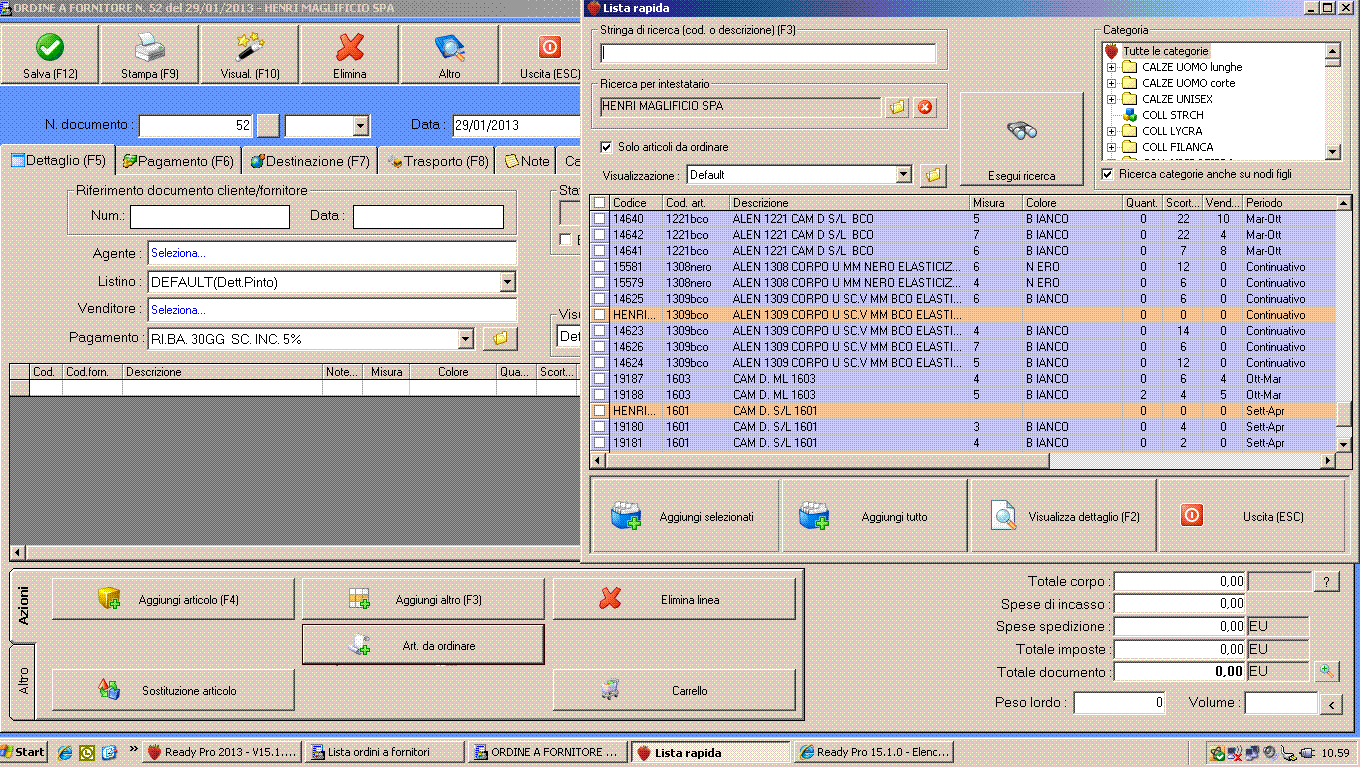Click the Visual. (F10) preview wand icon
The image size is (1366, 768).
[249, 48]
